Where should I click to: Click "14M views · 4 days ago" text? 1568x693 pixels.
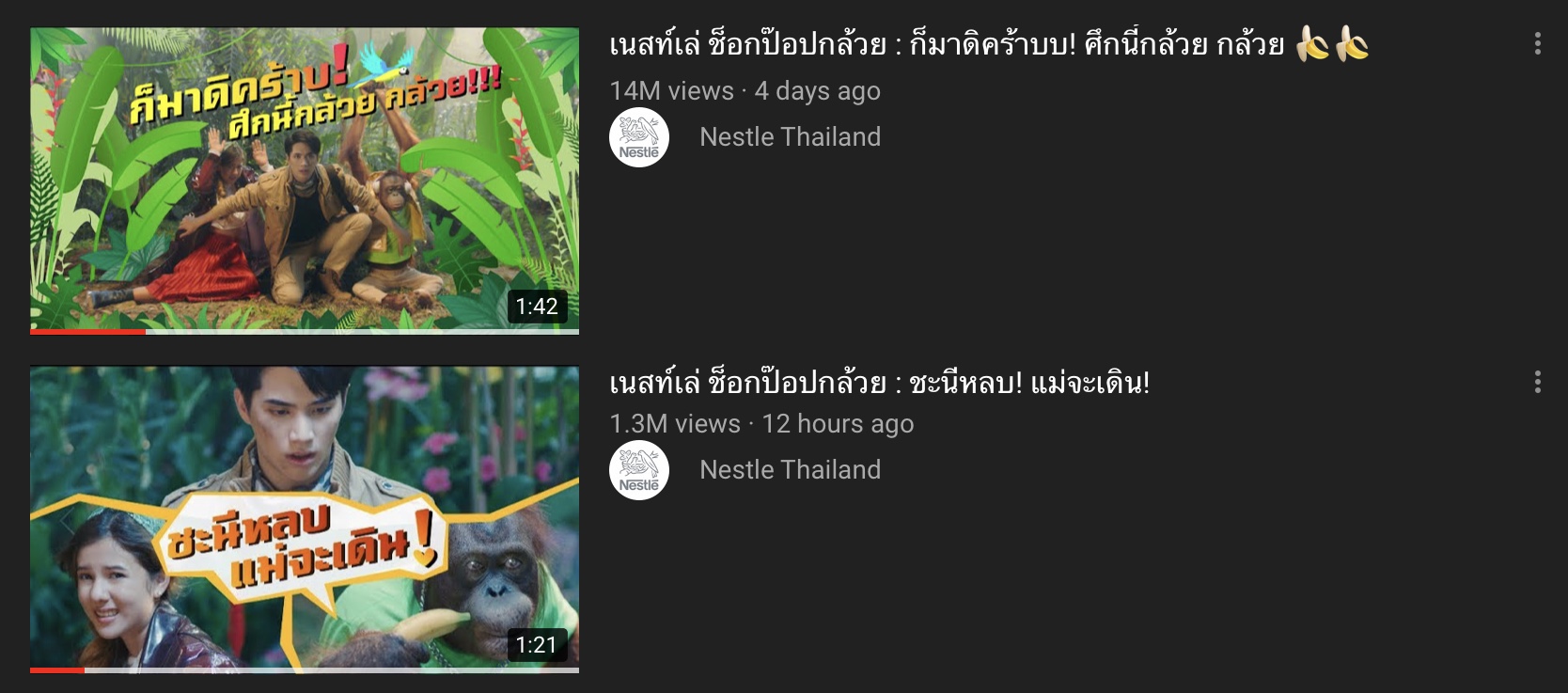pos(745,91)
